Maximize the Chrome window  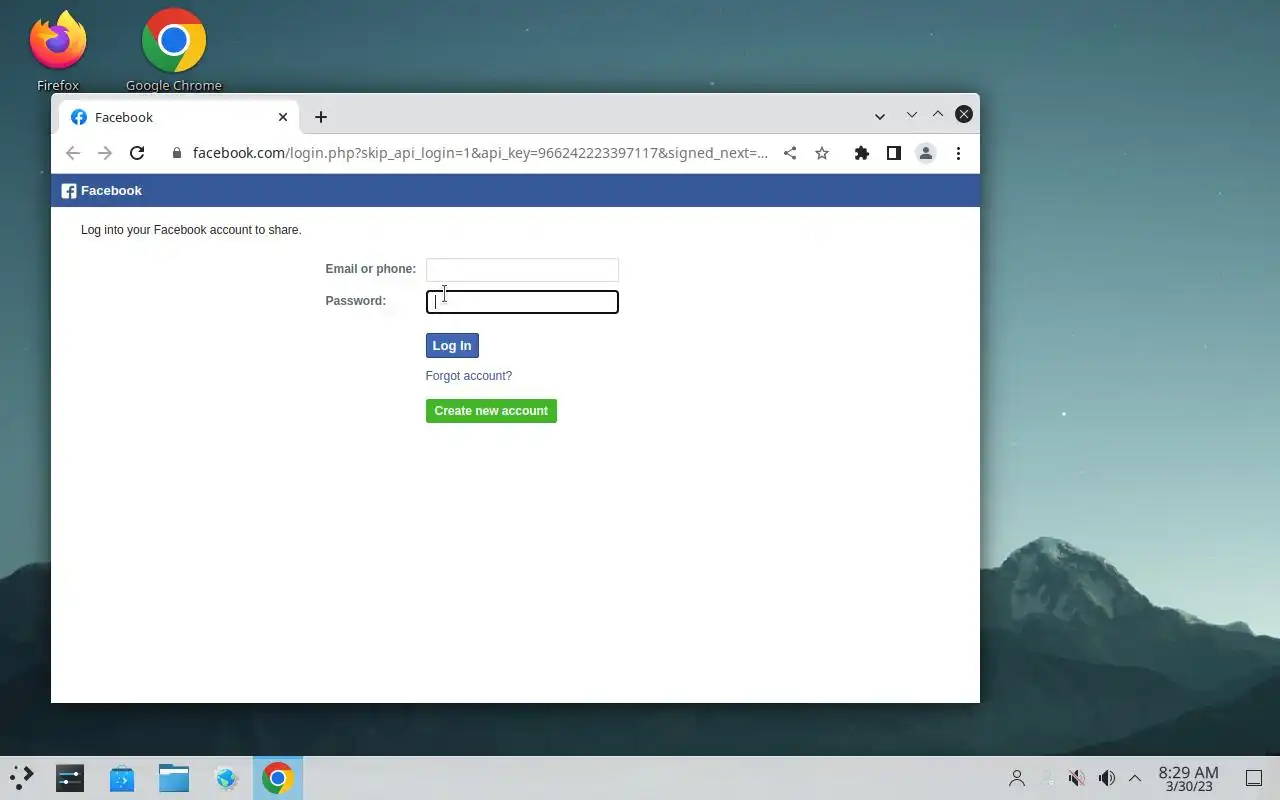tap(938, 115)
